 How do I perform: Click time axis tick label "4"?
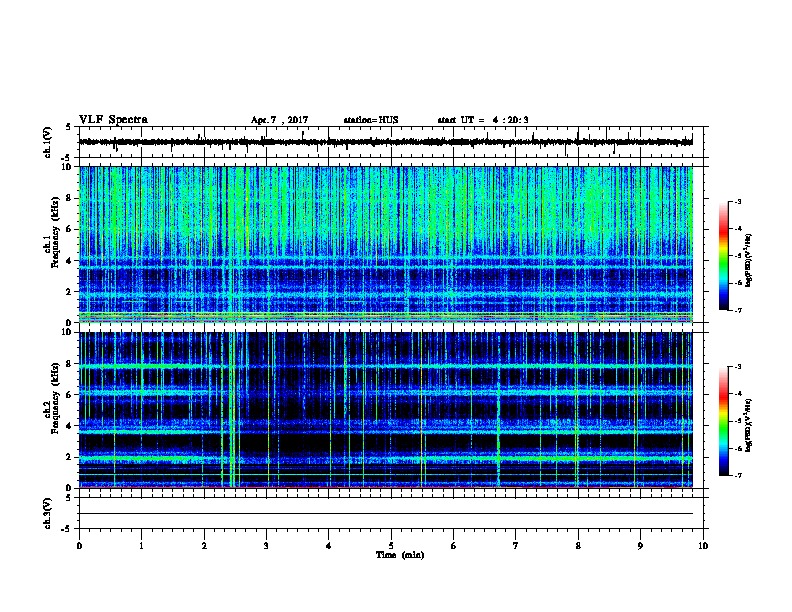tap(329, 546)
